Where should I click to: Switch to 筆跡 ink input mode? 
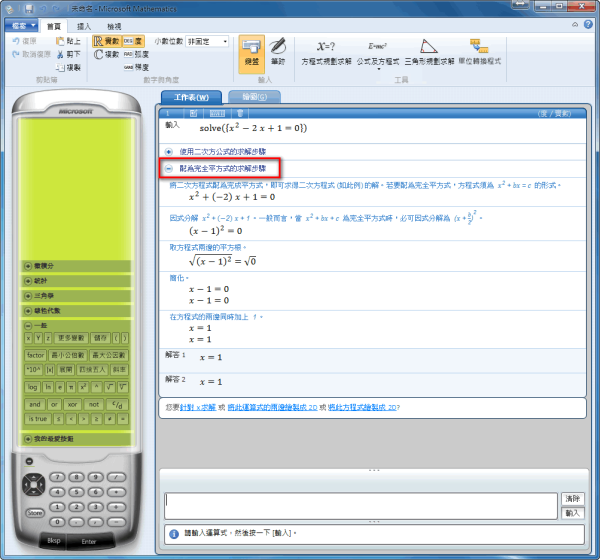278,53
